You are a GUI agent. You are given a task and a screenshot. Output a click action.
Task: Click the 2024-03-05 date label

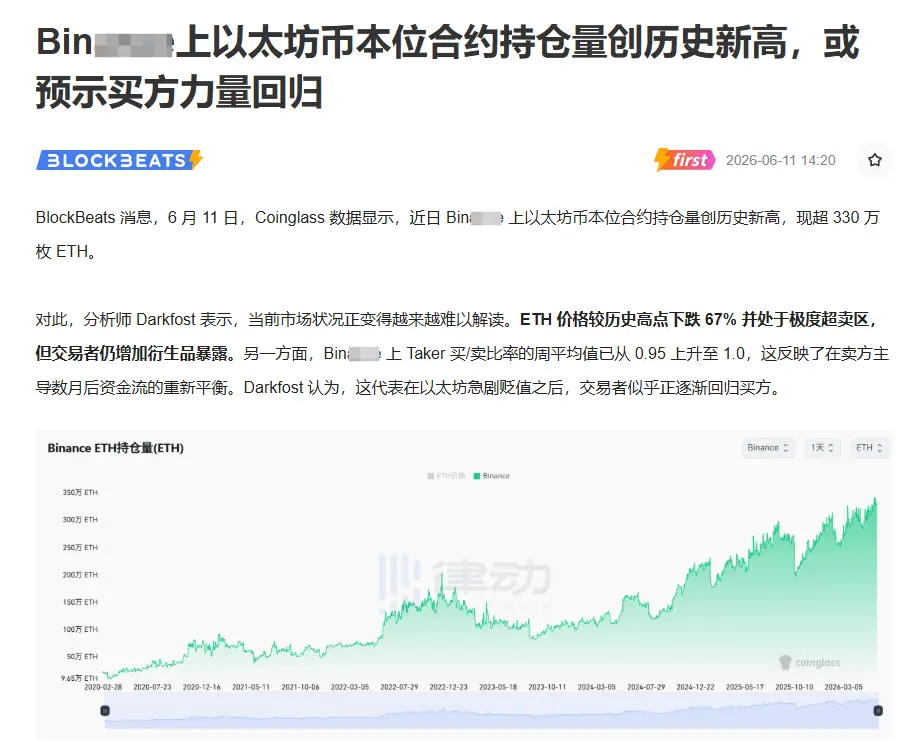597,687
